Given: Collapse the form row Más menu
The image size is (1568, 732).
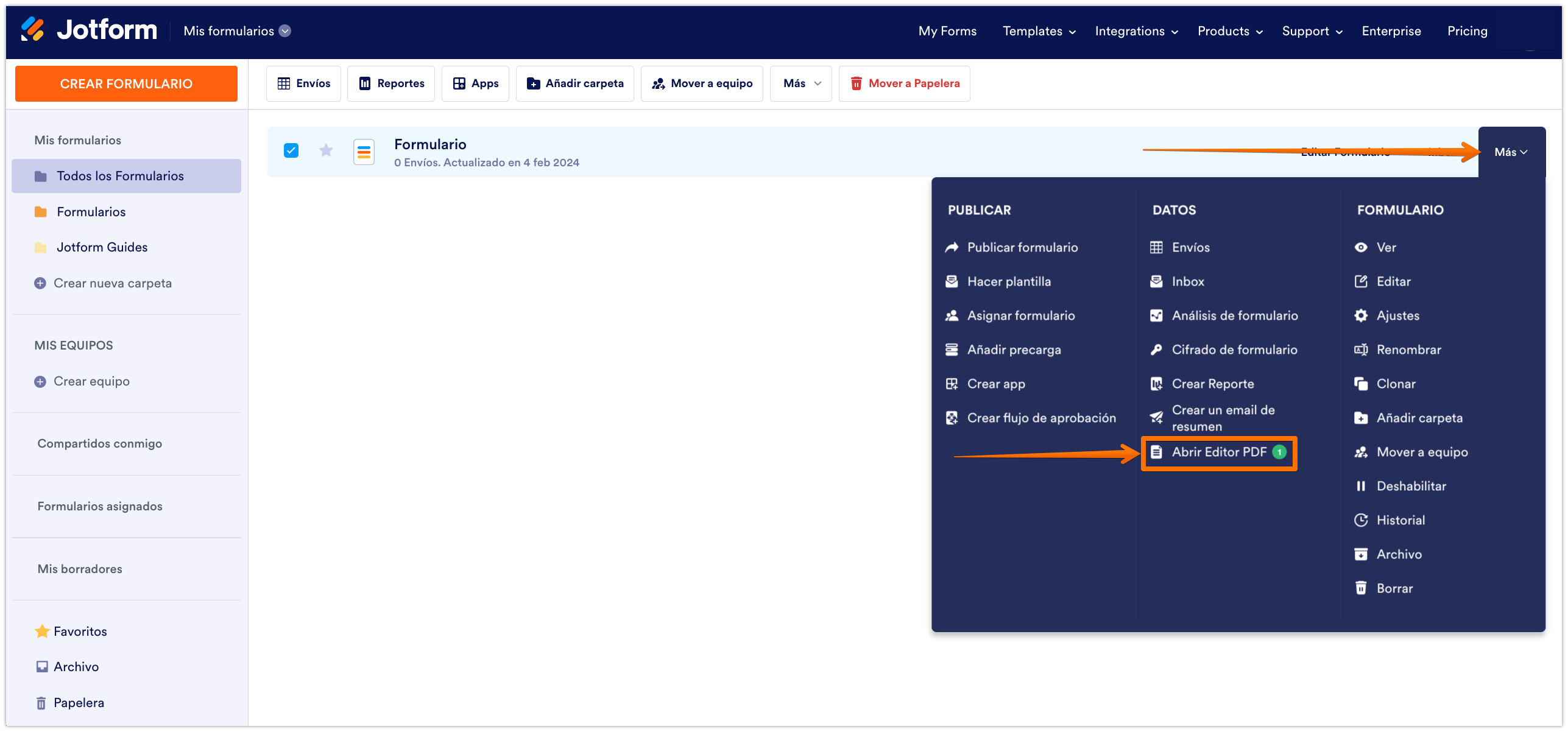Looking at the screenshot, I should coord(1511,152).
